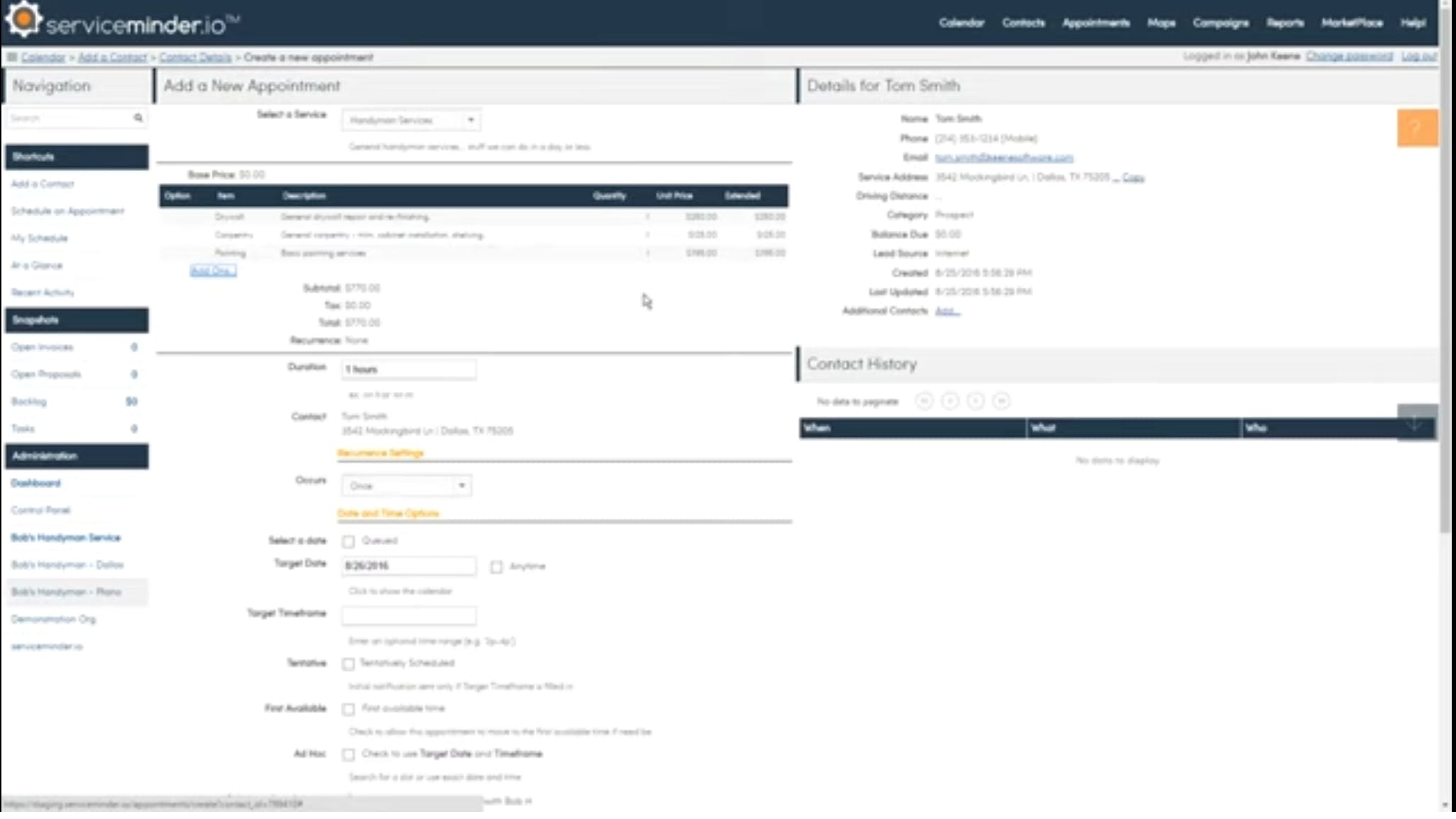This screenshot has height=819, width=1456.
Task: Open Backlog snapshot
Action: (28, 401)
